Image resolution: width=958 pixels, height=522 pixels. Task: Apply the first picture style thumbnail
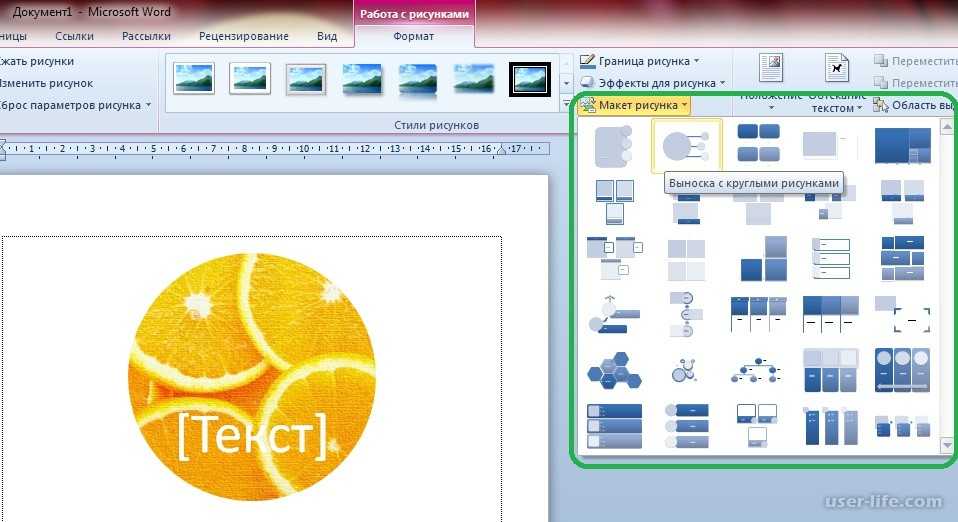pyautogui.click(x=193, y=79)
